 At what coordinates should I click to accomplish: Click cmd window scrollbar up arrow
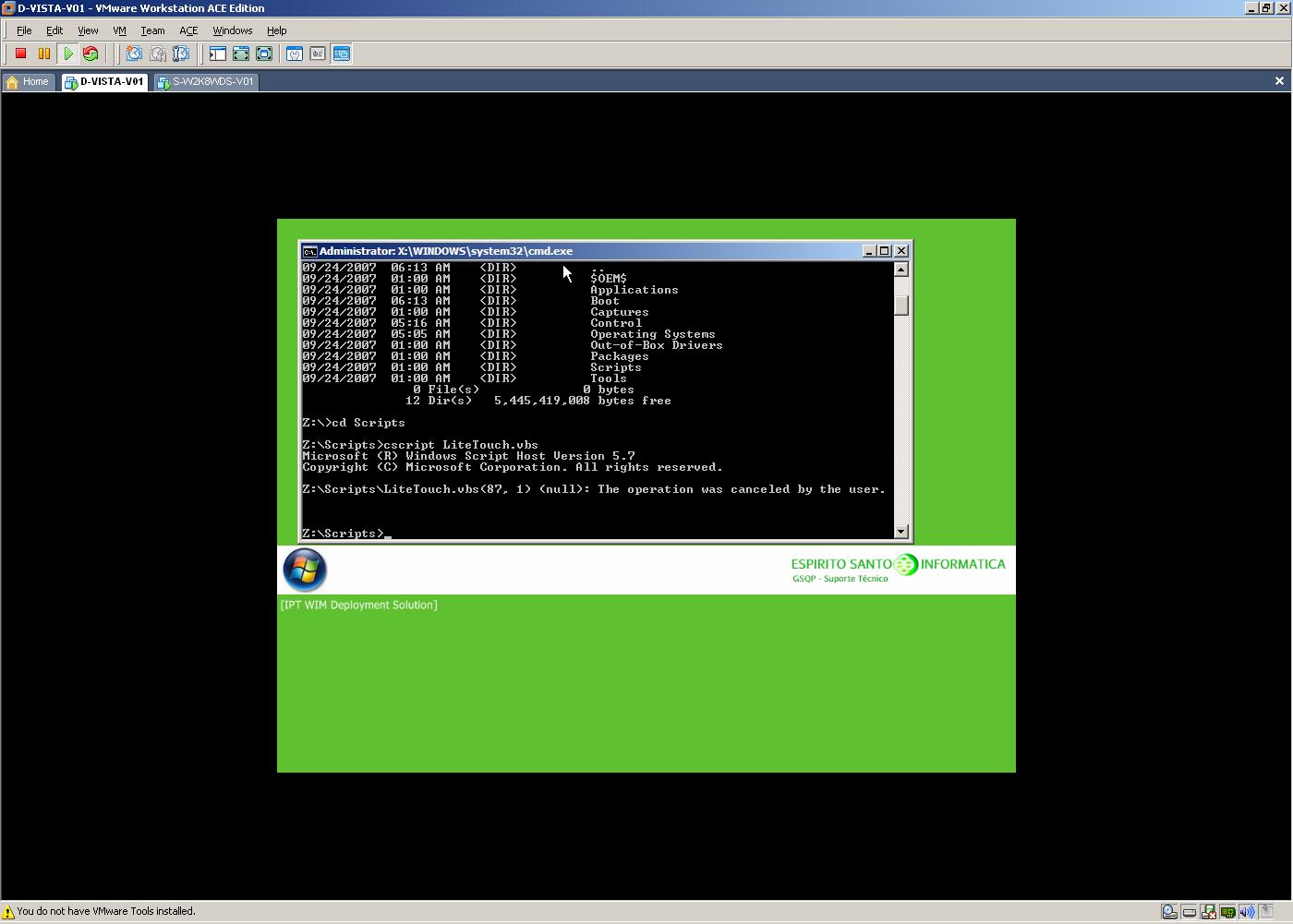click(x=901, y=270)
